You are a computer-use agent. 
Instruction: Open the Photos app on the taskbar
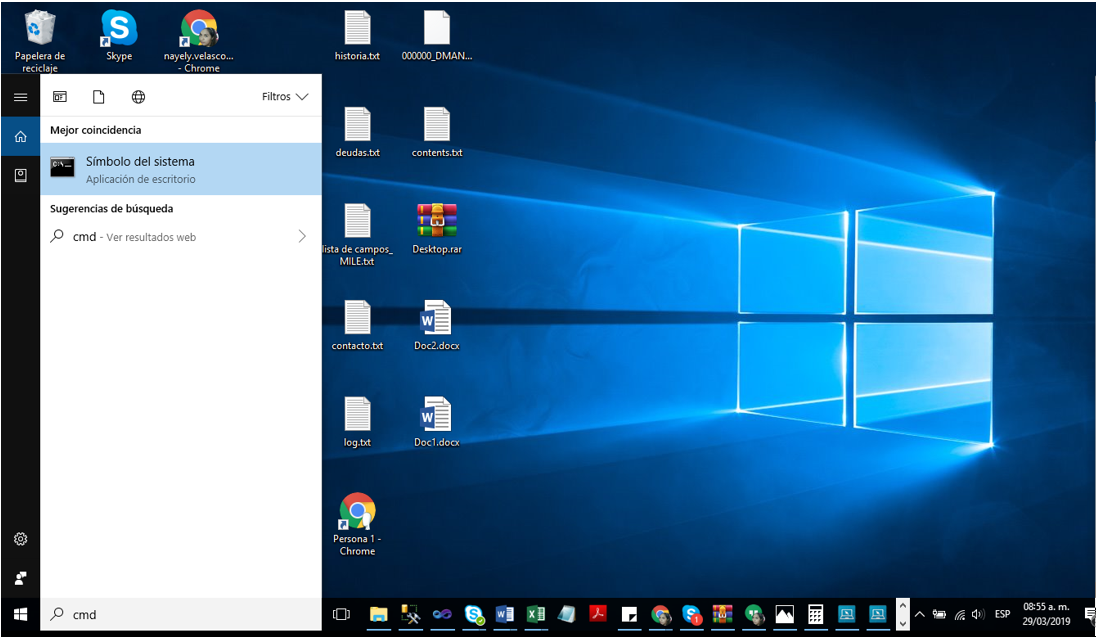[785, 615]
